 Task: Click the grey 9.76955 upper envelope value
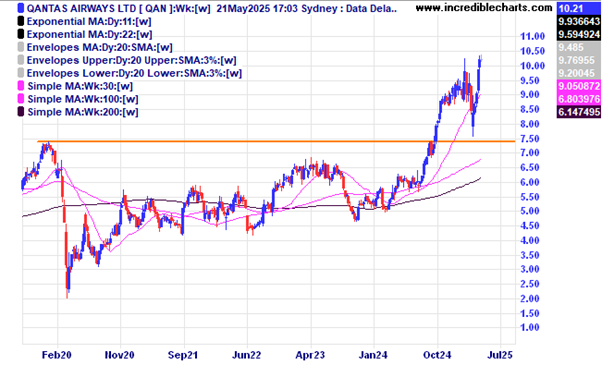click(579, 60)
